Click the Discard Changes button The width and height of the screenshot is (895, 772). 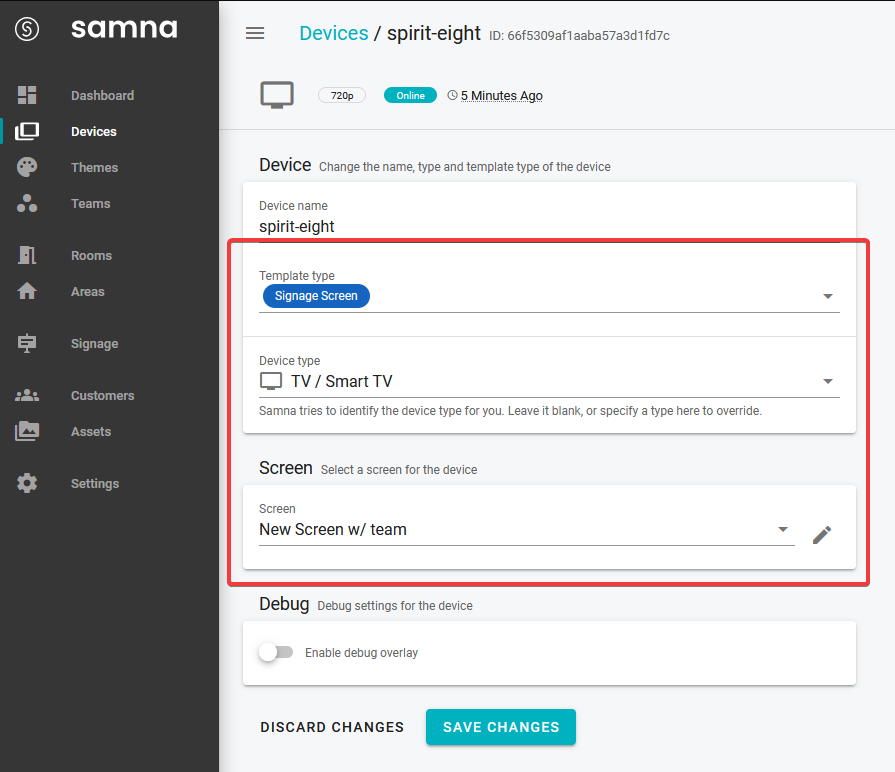coord(332,727)
